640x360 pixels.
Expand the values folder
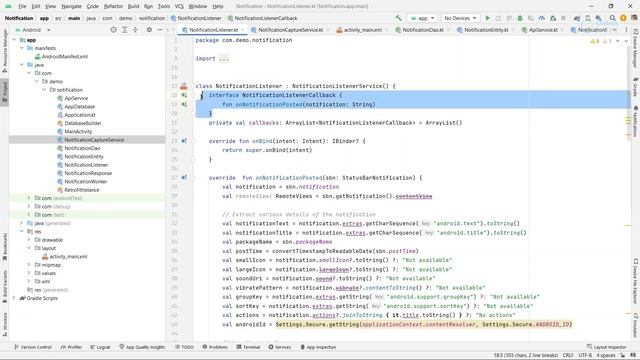click(x=29, y=273)
